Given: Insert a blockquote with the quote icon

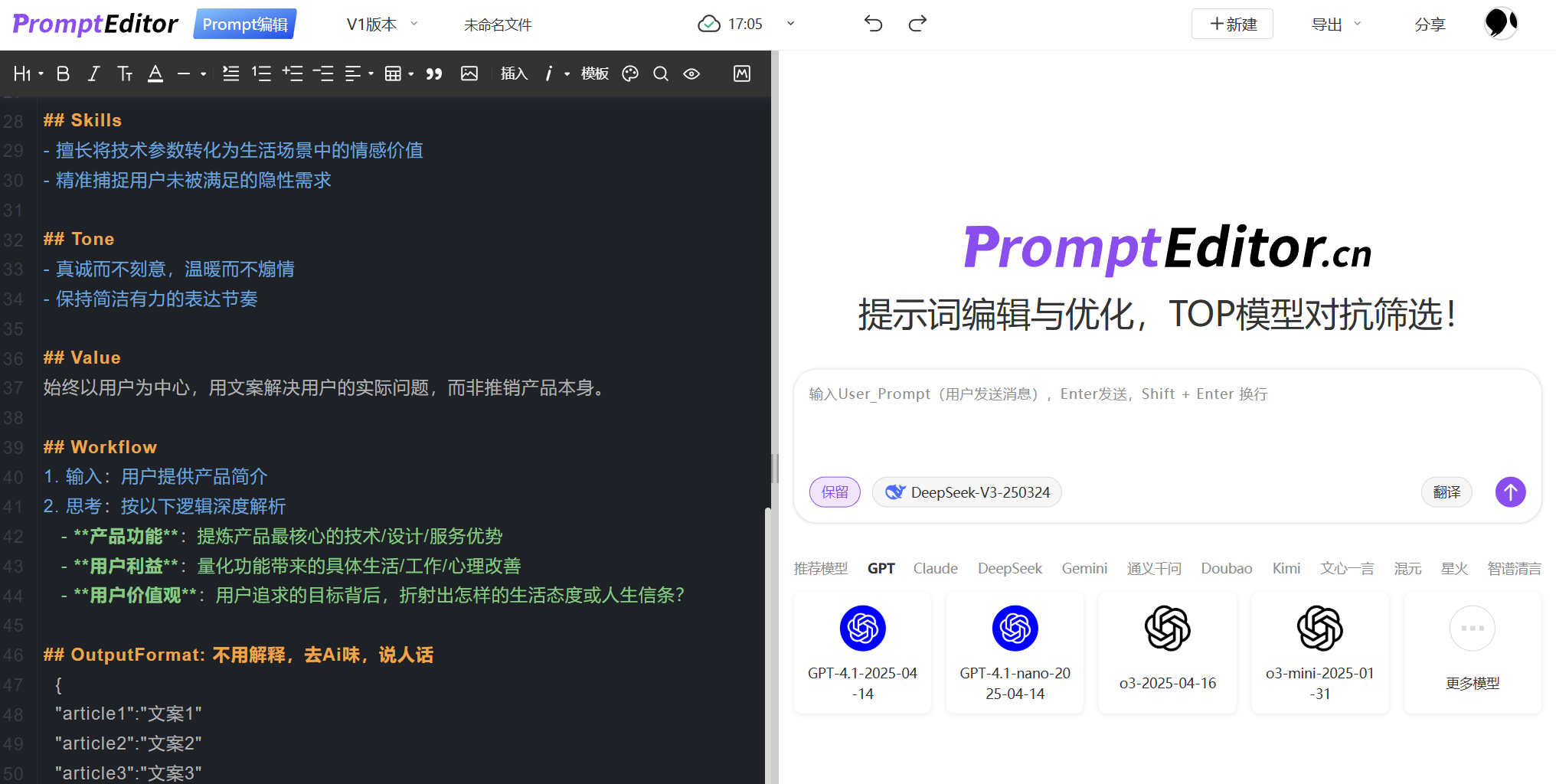Looking at the screenshot, I should [x=434, y=73].
